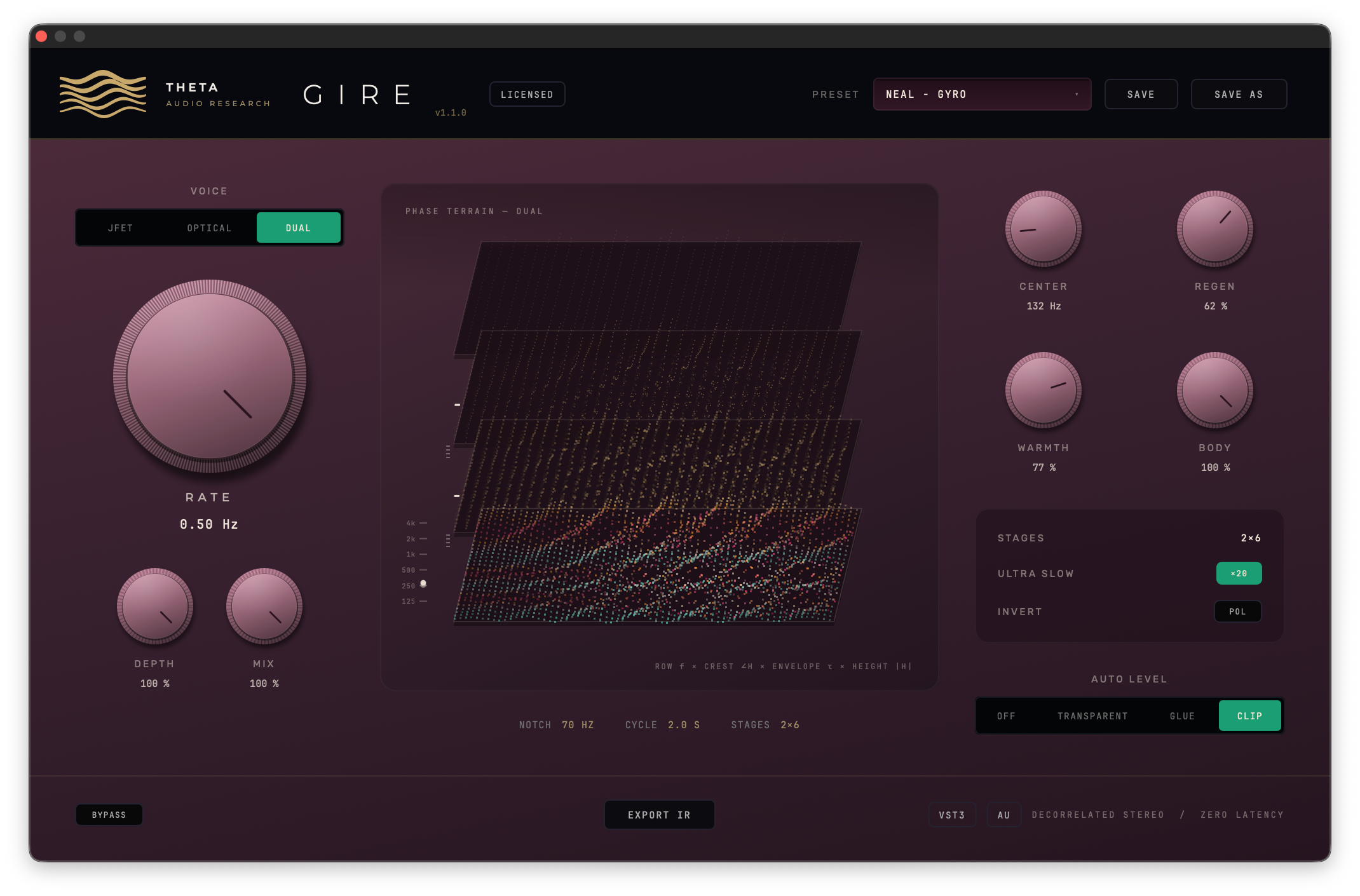Screen dimensions: 1360x896
Task: Click the SAVE preset button
Action: [1141, 94]
